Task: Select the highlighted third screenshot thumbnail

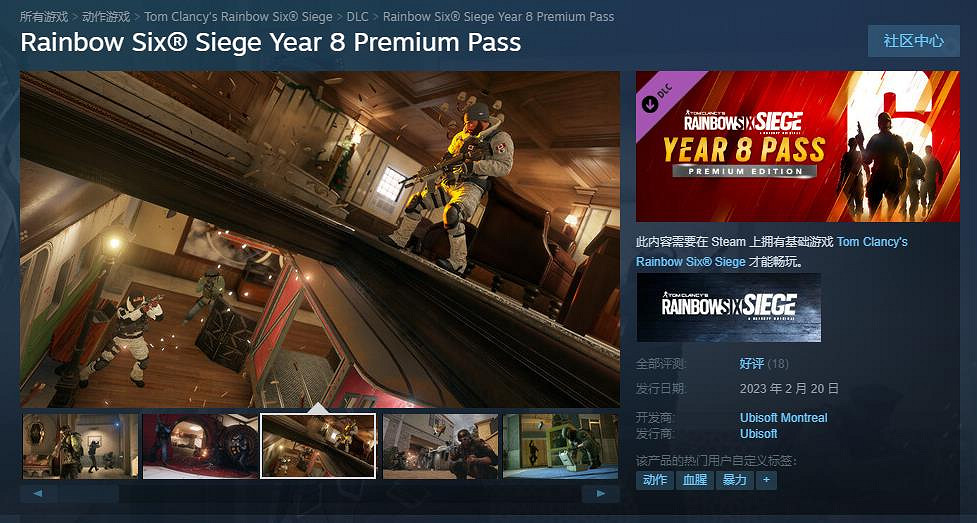Action: coord(318,446)
